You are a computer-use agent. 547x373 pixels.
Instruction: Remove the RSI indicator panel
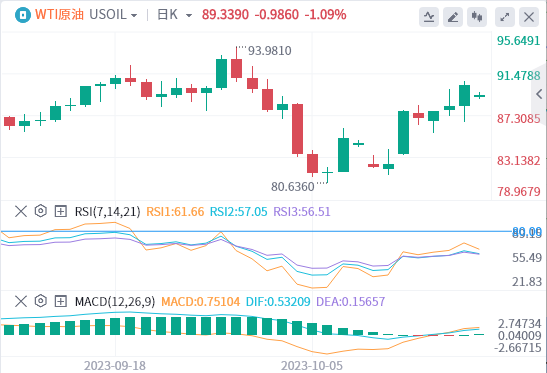[x=21, y=211]
